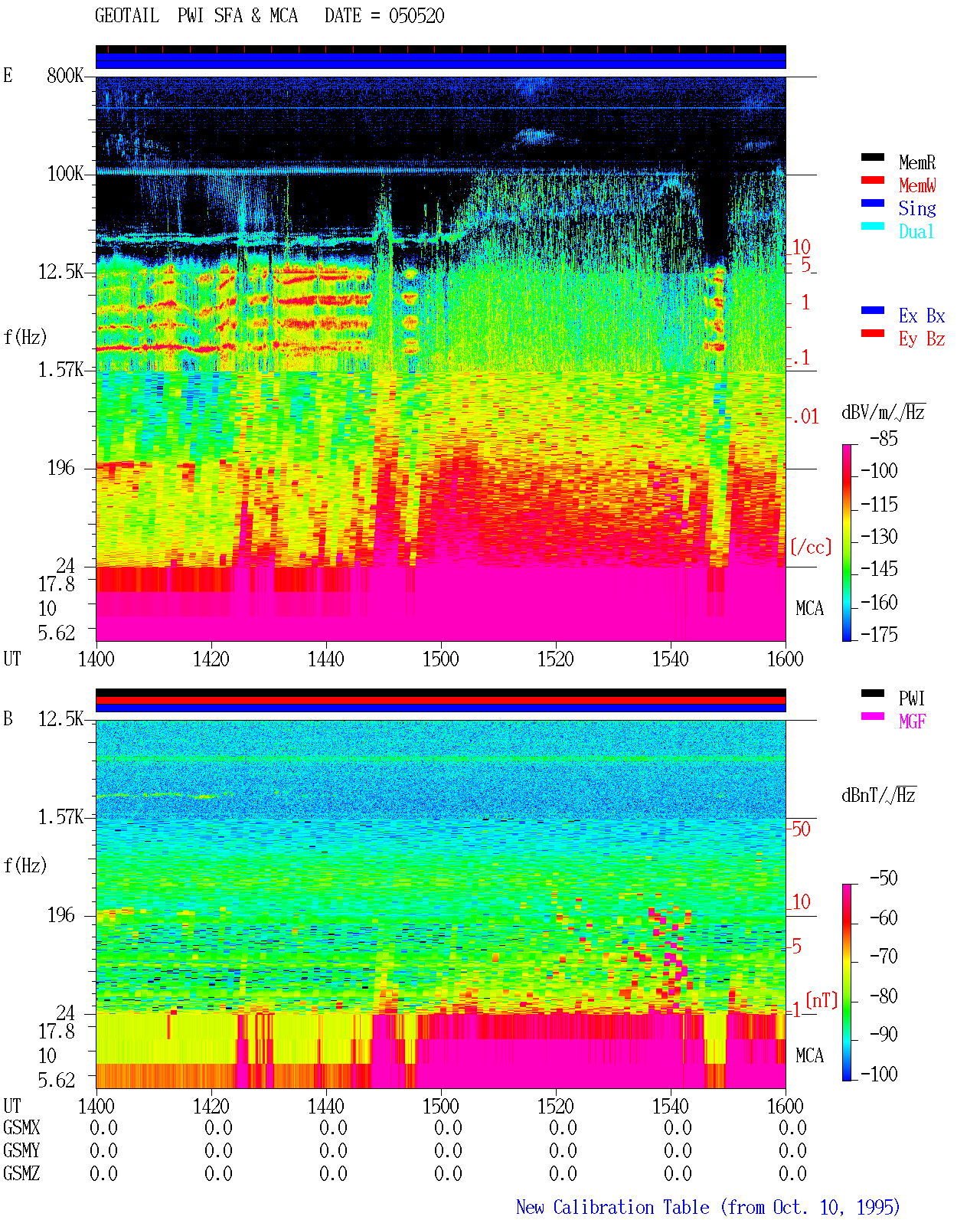Click the red mode bar above B spectrogram
Image resolution: width=980 pixels, height=1220 pixels.
click(x=441, y=700)
